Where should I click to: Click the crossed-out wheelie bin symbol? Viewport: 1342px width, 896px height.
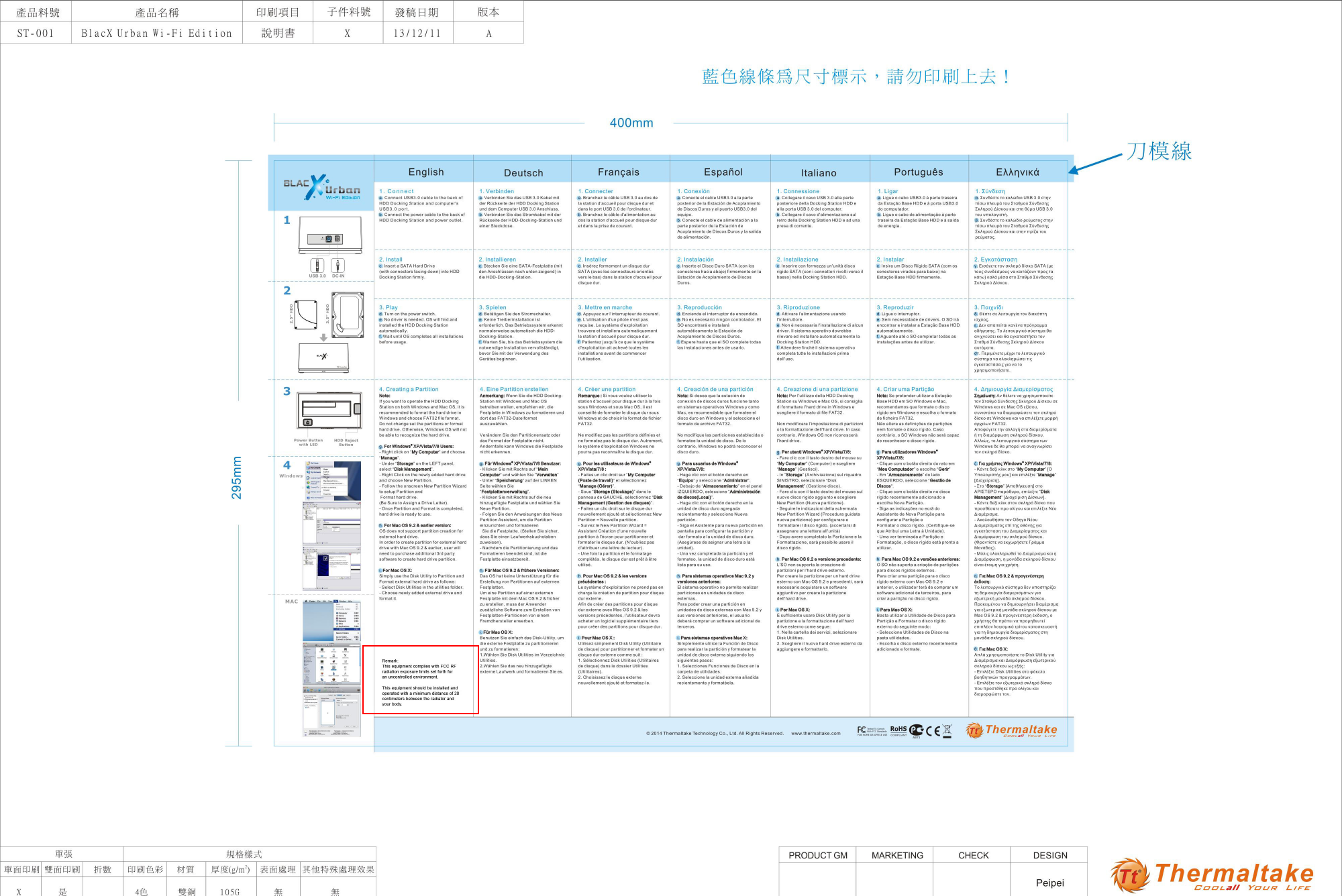tap(947, 731)
